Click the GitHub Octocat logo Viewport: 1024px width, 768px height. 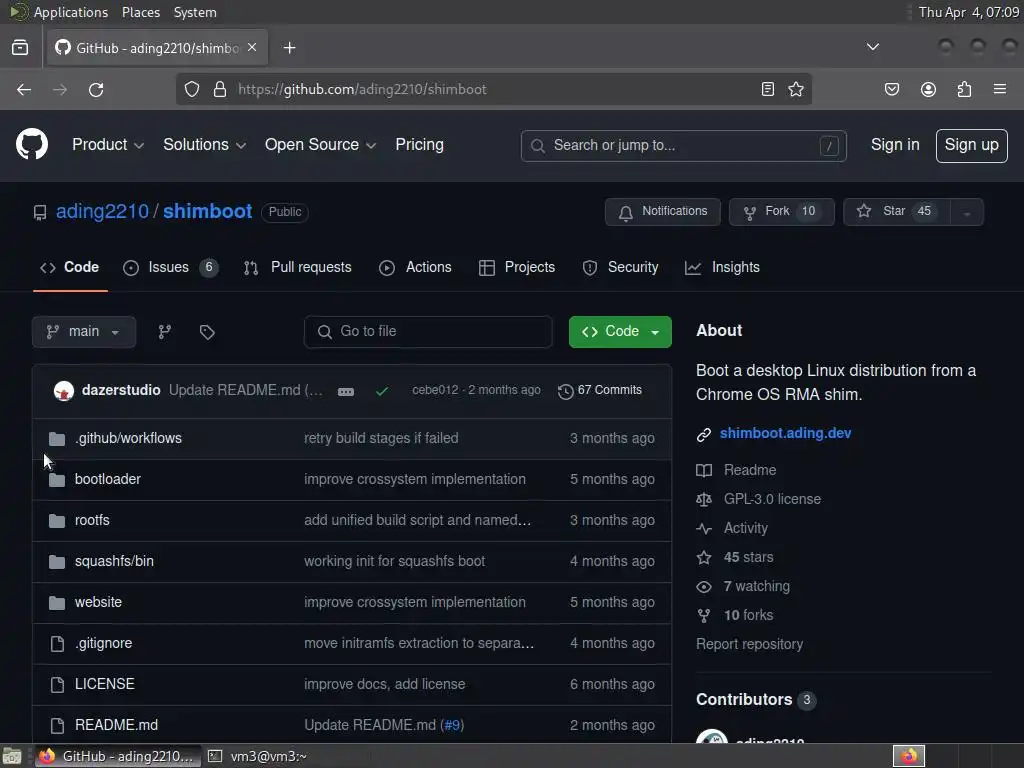tap(31, 144)
